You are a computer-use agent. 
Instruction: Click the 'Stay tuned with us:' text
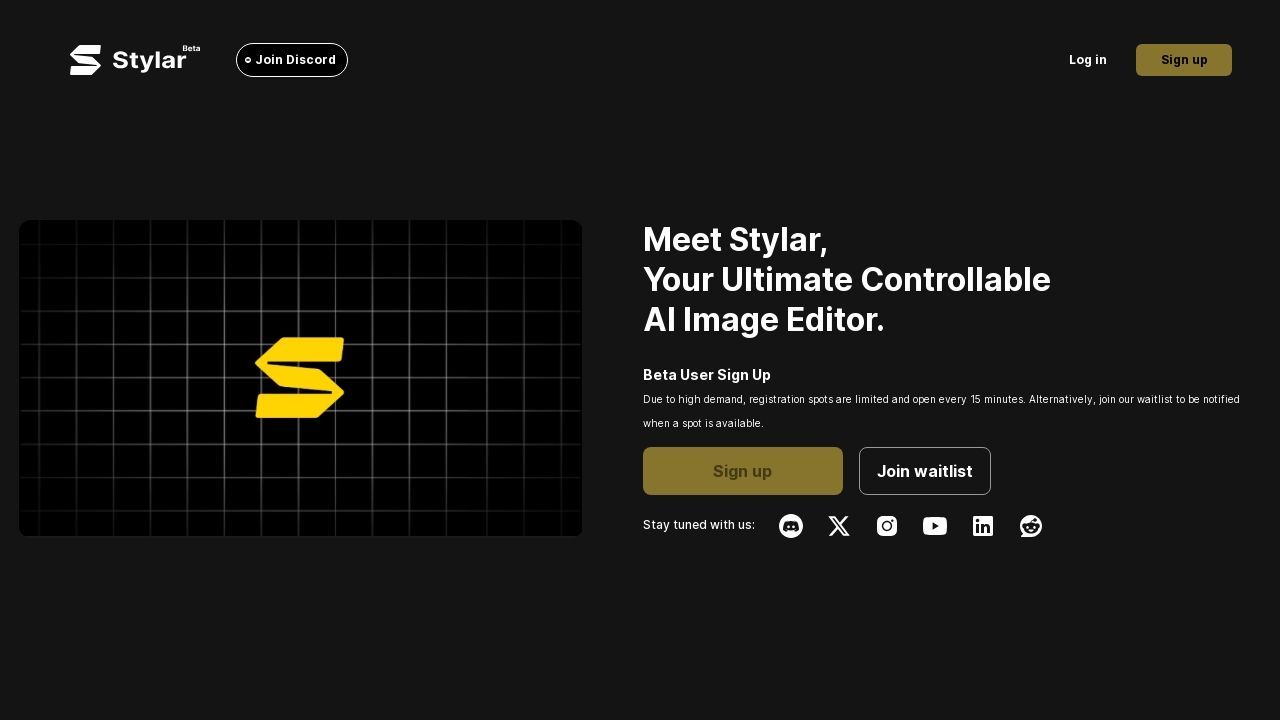[x=699, y=525]
